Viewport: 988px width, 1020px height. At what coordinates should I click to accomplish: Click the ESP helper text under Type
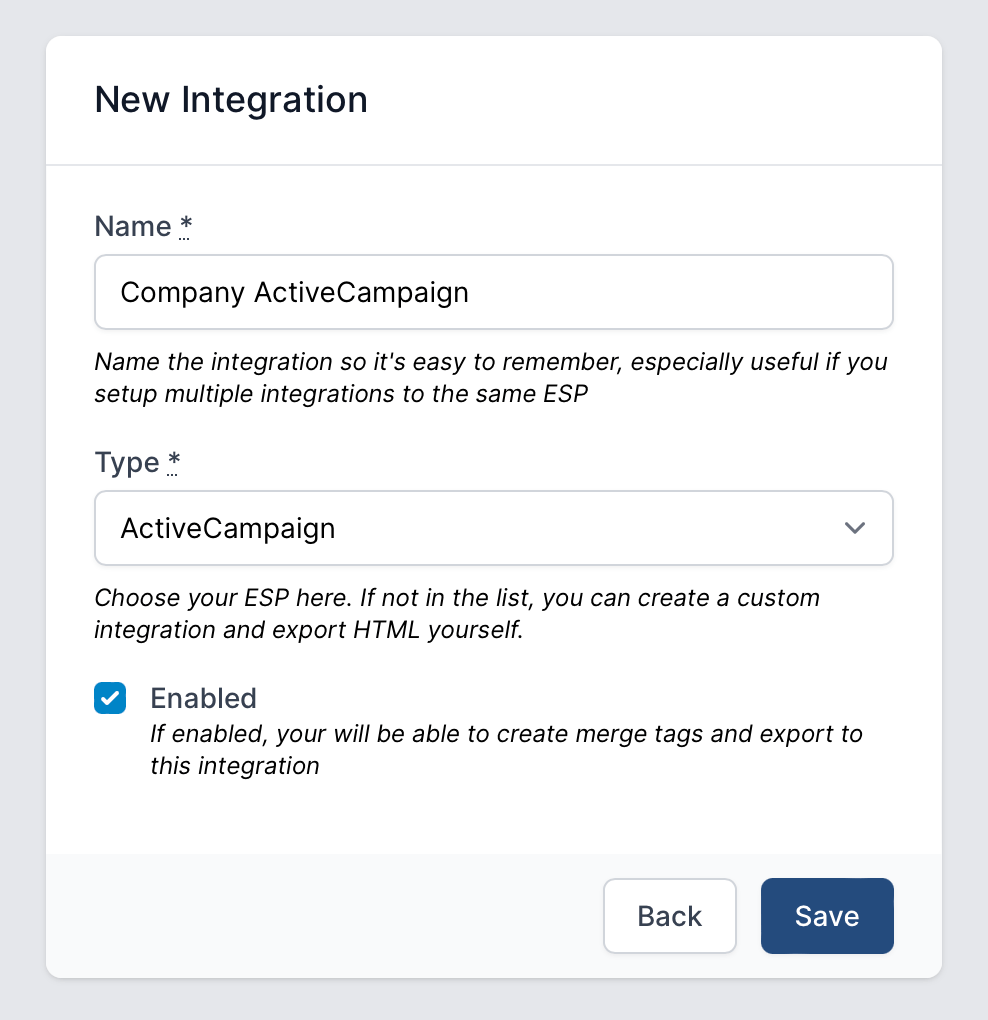pos(457,613)
